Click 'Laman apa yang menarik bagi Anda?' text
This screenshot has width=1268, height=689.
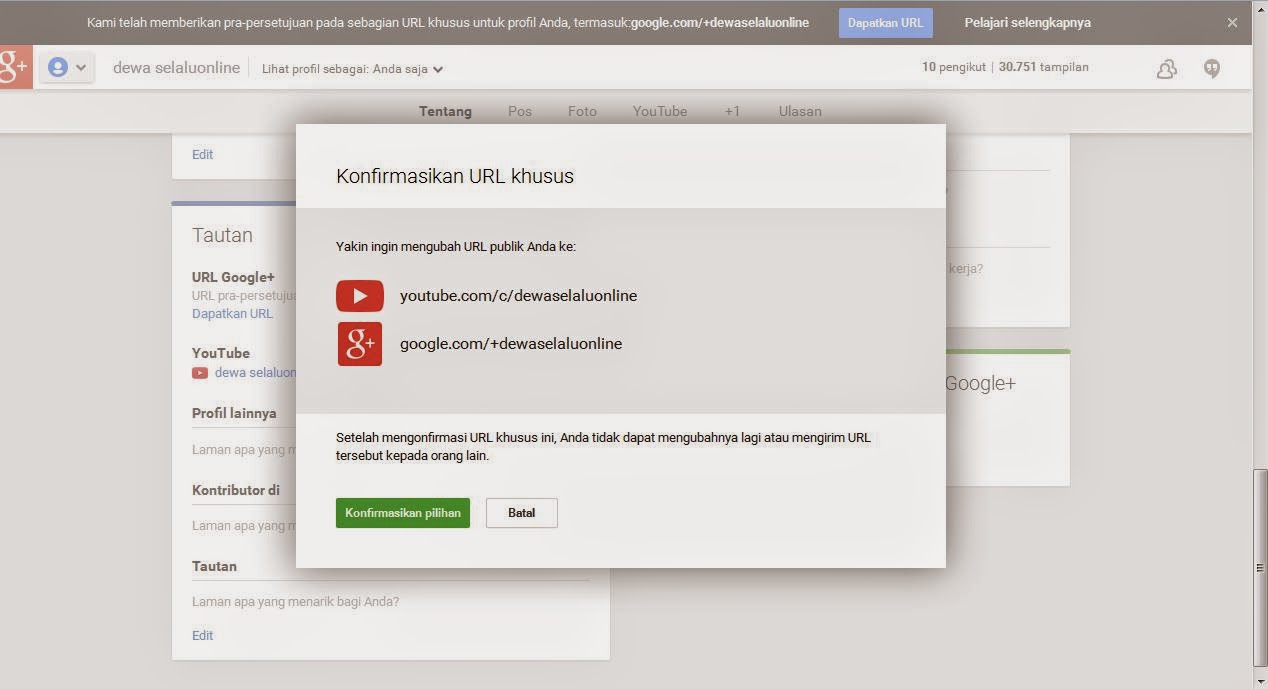296,602
